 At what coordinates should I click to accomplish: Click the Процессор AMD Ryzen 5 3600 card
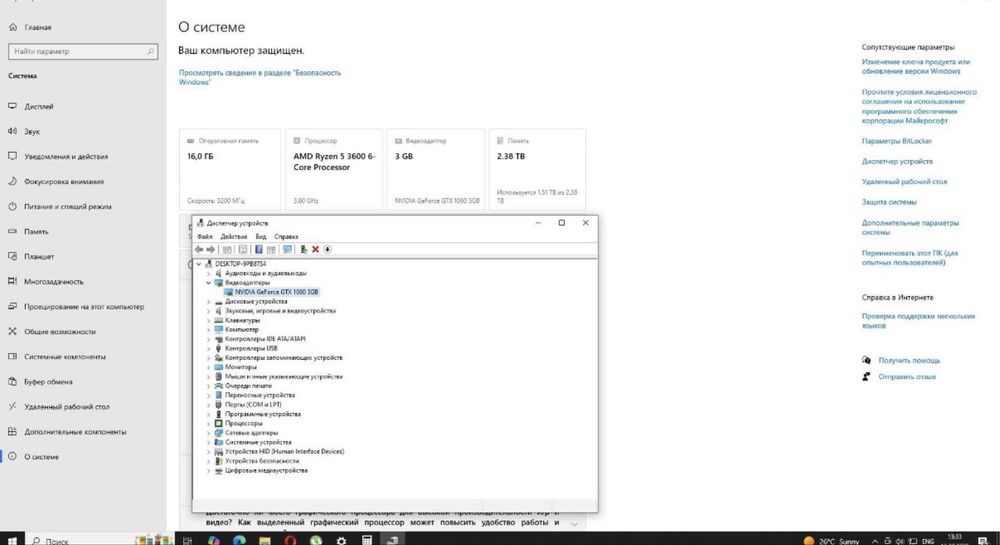point(334,170)
